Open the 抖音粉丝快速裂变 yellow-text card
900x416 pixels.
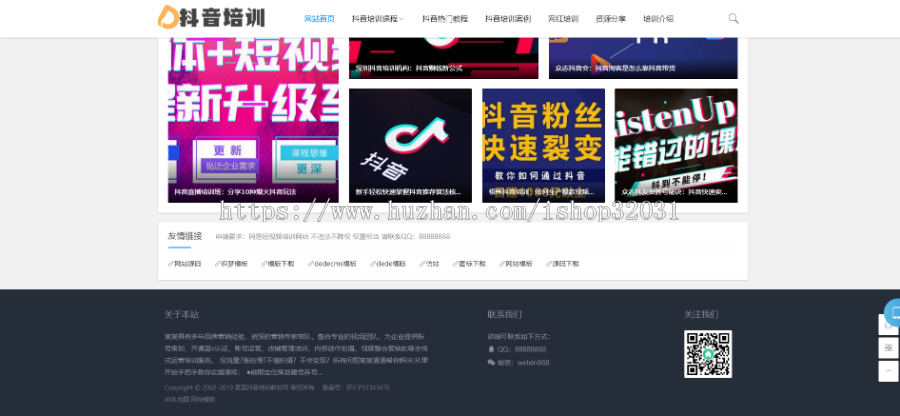click(544, 145)
